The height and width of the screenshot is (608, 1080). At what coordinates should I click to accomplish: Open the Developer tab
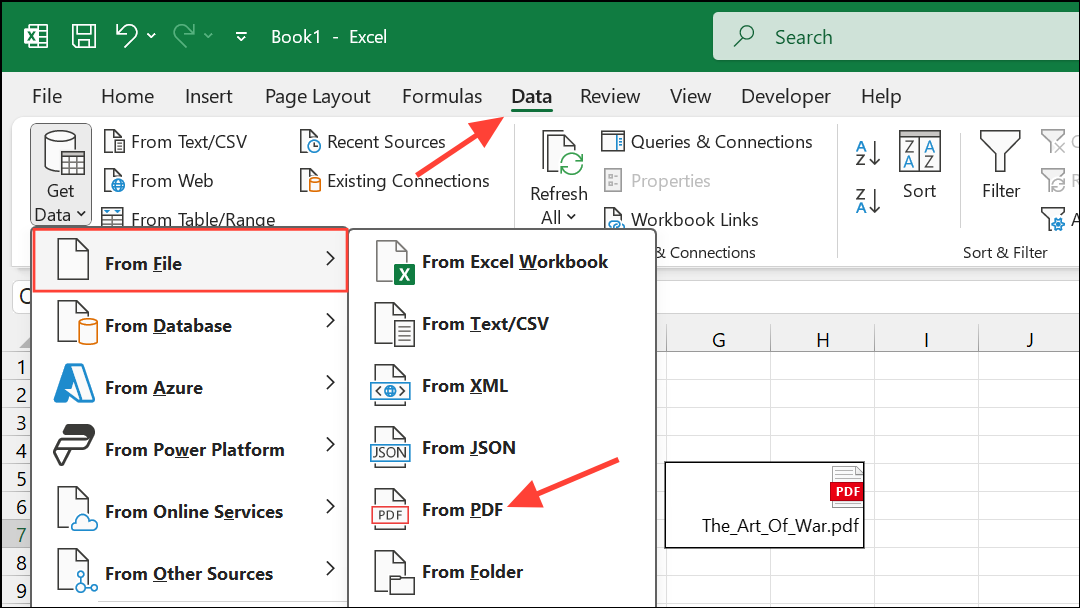click(x=786, y=96)
